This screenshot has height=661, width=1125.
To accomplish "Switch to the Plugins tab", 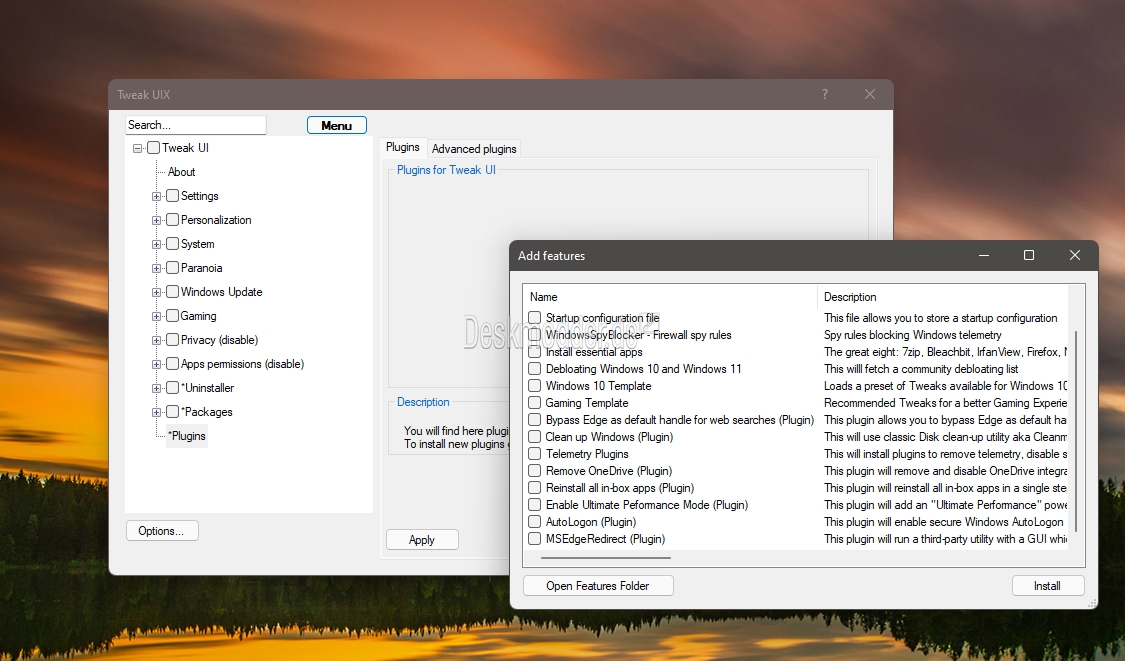I will pyautogui.click(x=403, y=147).
